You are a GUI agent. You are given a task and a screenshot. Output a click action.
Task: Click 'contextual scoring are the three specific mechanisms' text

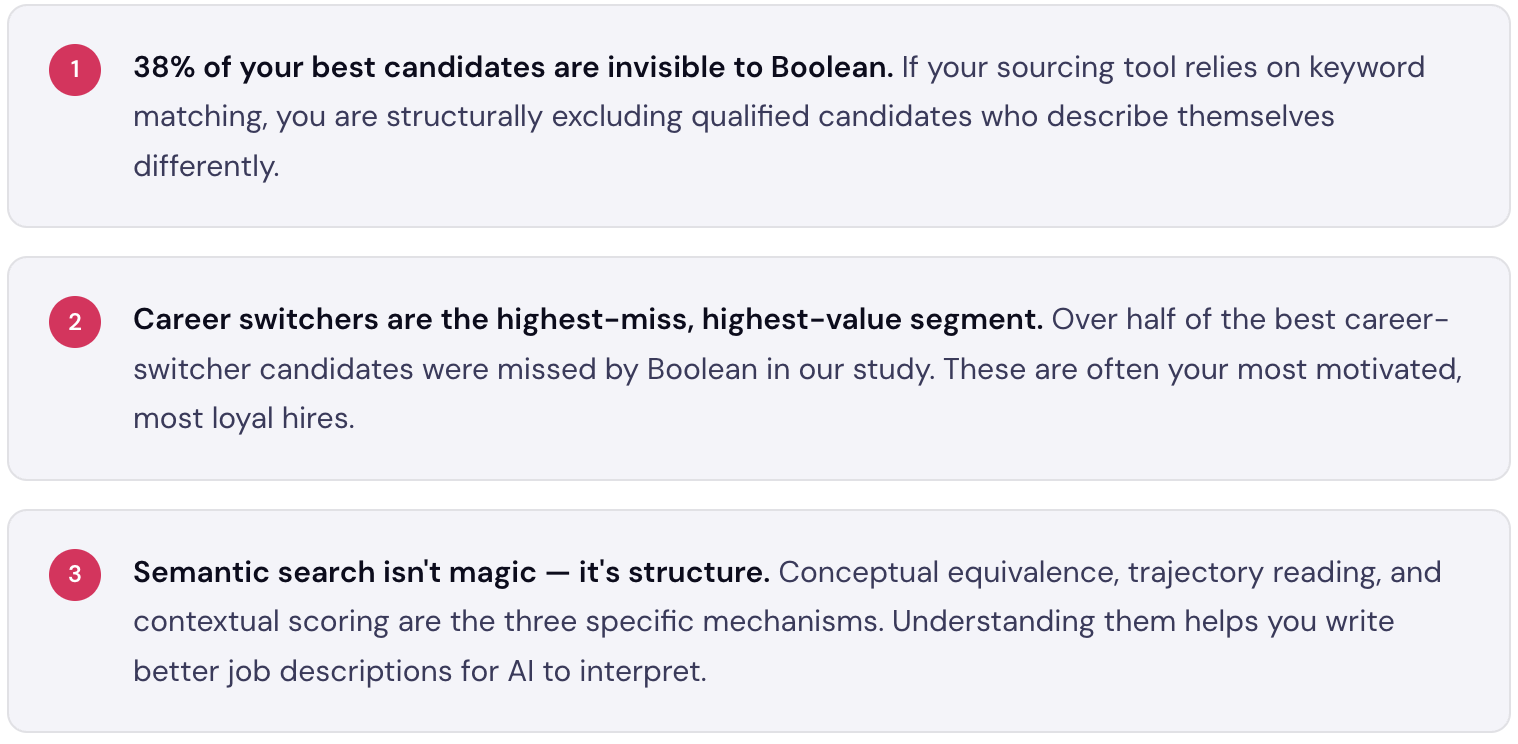tap(508, 621)
